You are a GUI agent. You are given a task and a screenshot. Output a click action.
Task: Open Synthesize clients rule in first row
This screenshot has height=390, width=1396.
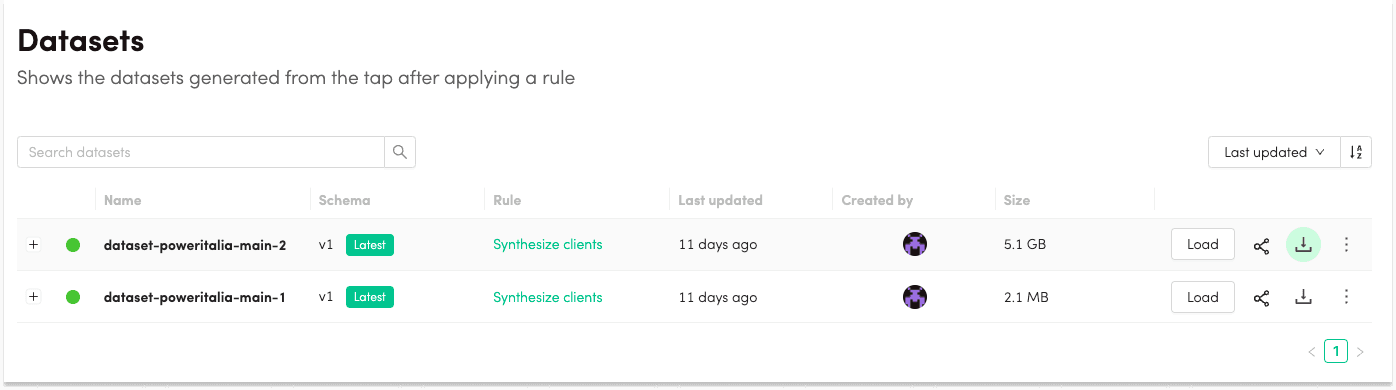[548, 244]
